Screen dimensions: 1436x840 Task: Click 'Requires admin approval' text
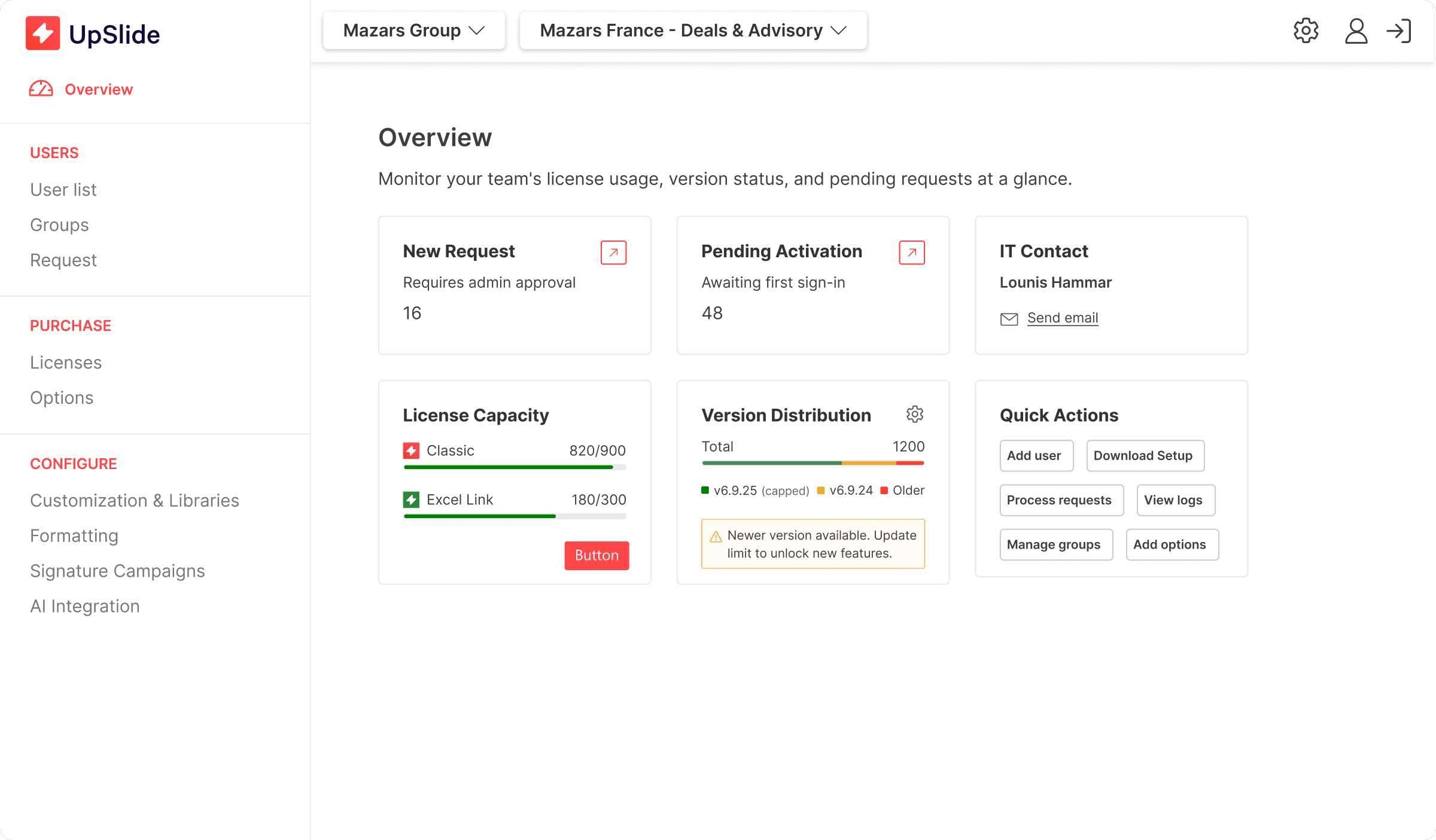(x=489, y=282)
